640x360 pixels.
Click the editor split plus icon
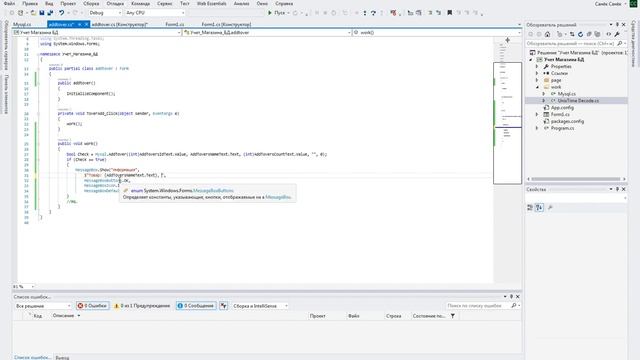pyautogui.click(x=507, y=40)
